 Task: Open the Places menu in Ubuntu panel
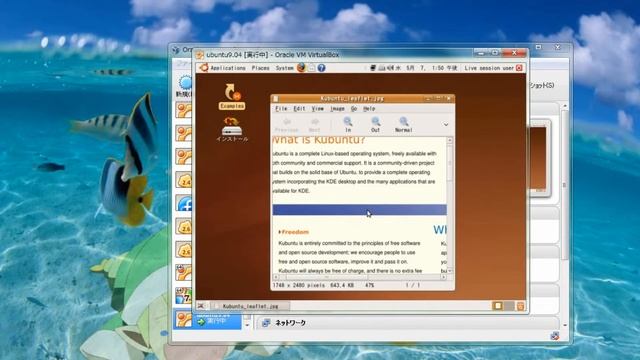260,68
